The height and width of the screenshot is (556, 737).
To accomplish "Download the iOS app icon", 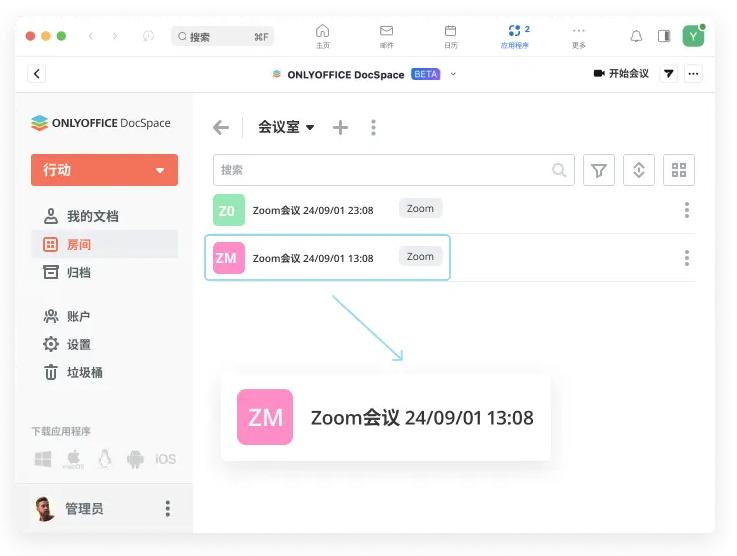I will point(165,459).
